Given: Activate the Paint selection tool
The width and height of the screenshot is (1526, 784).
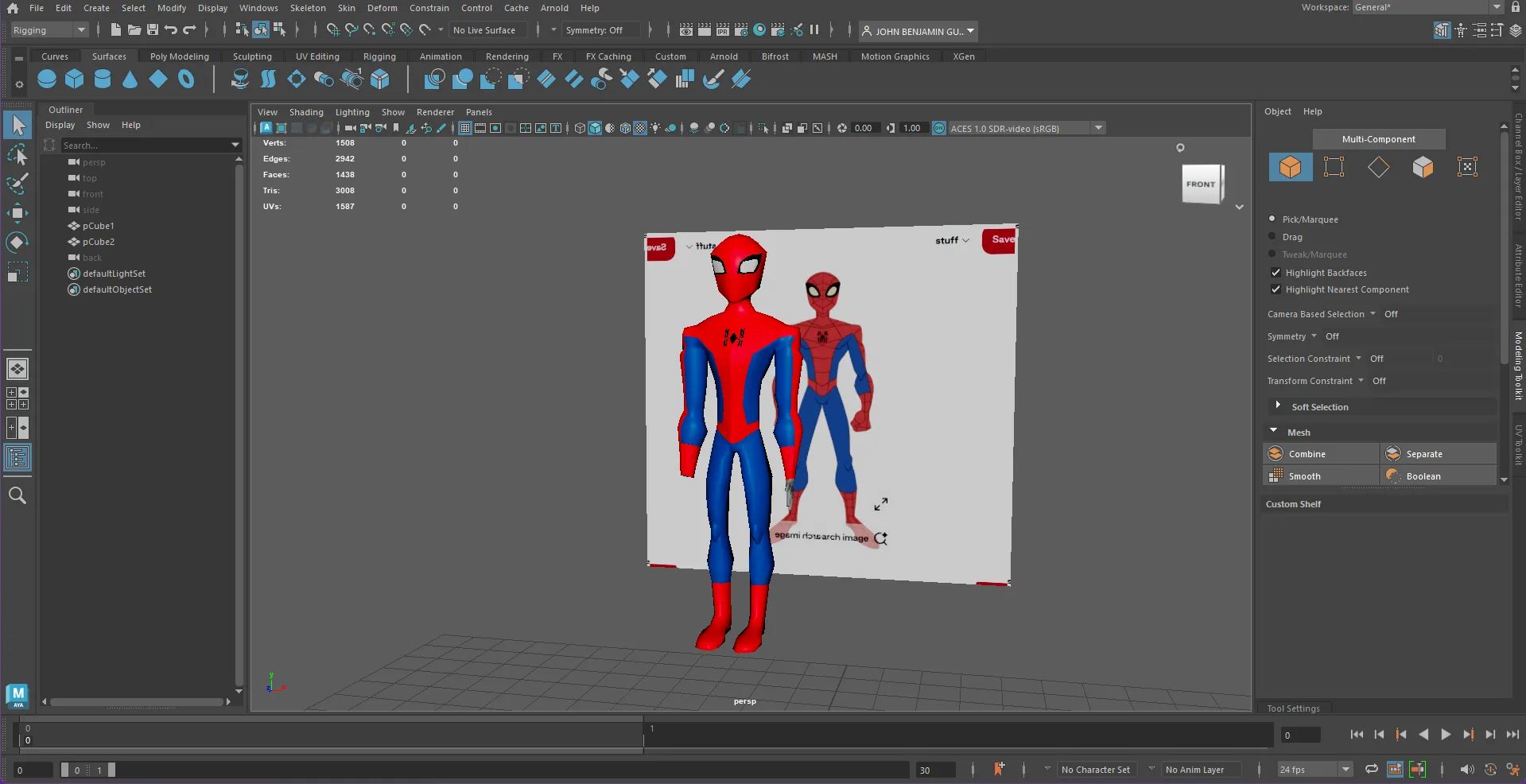Looking at the screenshot, I should coord(17,184).
